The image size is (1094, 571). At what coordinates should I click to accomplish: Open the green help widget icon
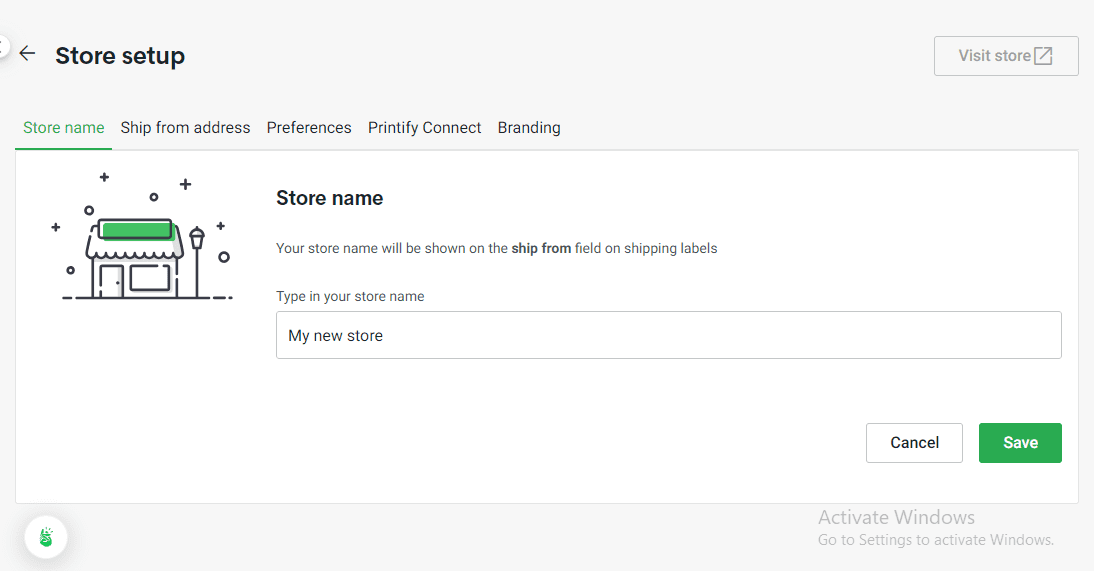coord(46,538)
